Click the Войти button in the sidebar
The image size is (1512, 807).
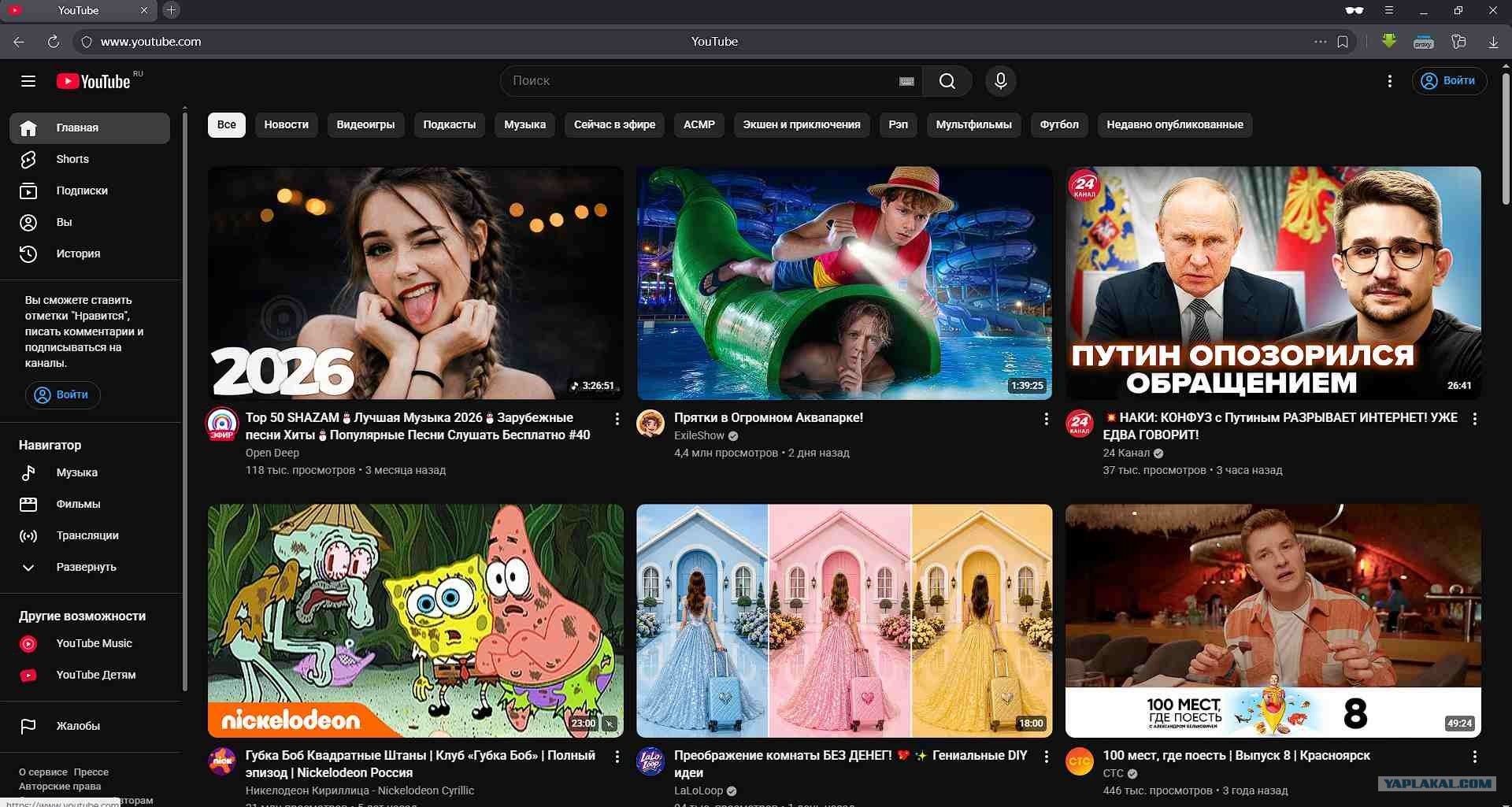[63, 394]
